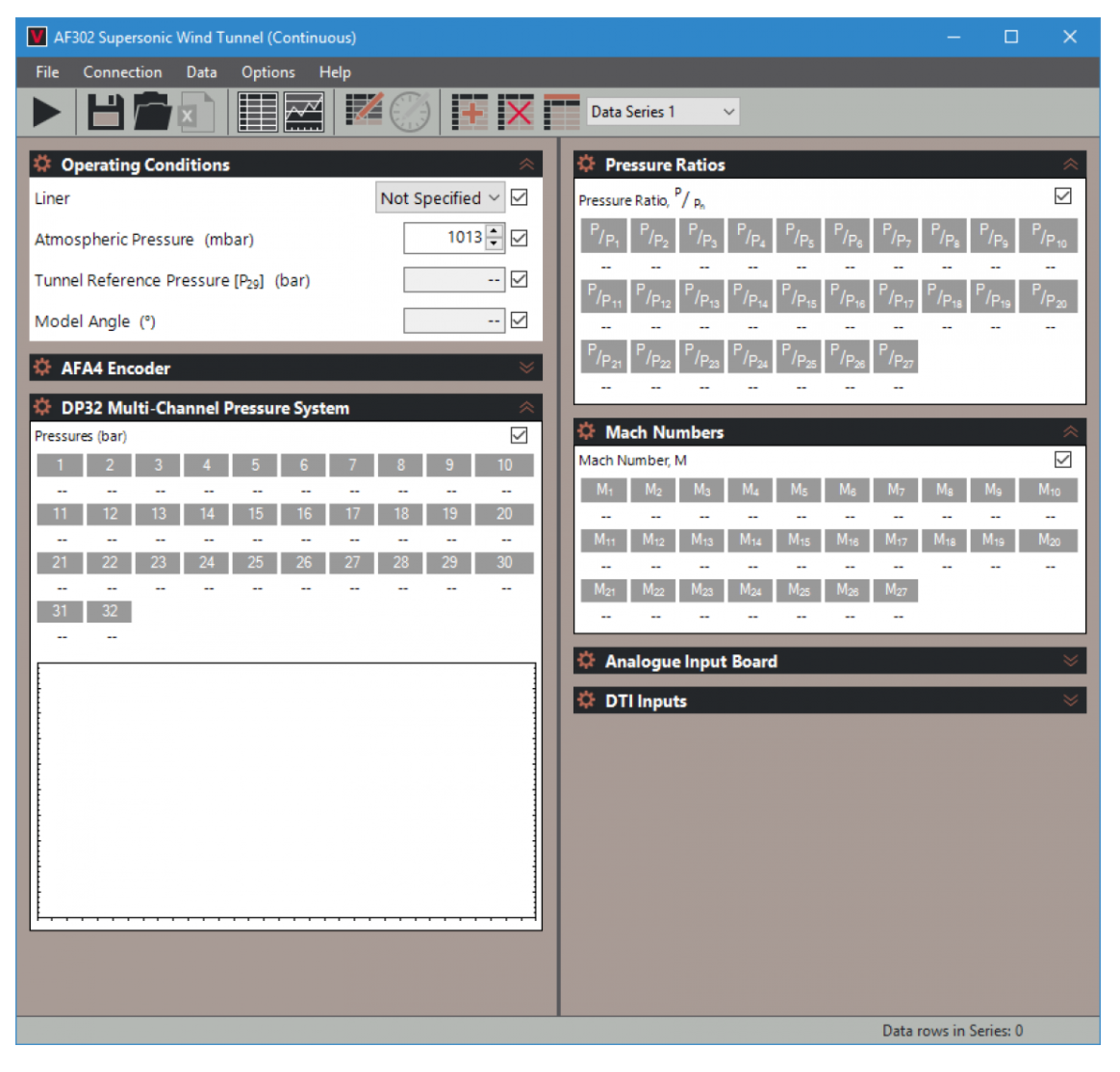Toggle the Liner checkbox

click(520, 197)
